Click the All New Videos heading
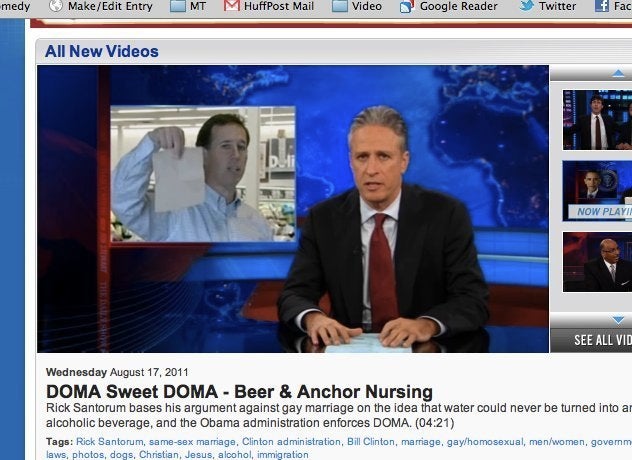This screenshot has width=632, height=460. click(102, 51)
